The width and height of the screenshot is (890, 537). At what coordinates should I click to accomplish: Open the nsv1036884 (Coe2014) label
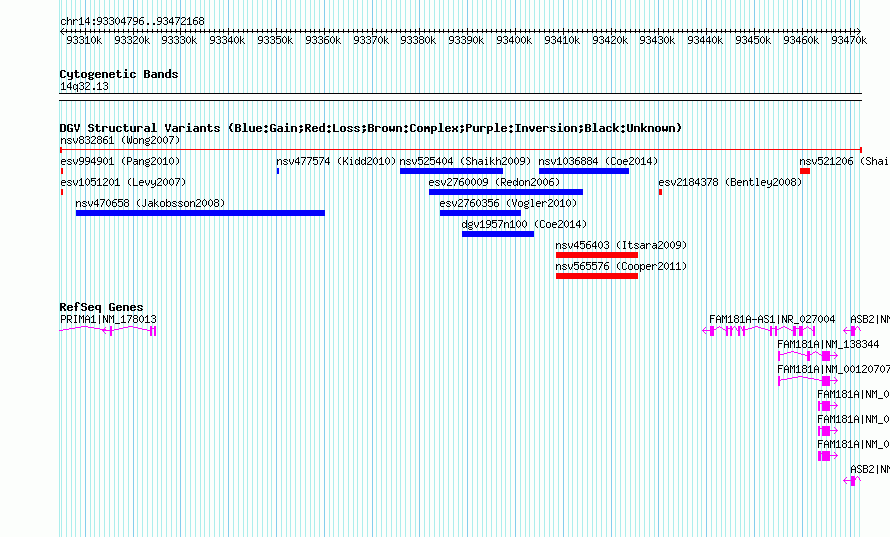point(598,161)
